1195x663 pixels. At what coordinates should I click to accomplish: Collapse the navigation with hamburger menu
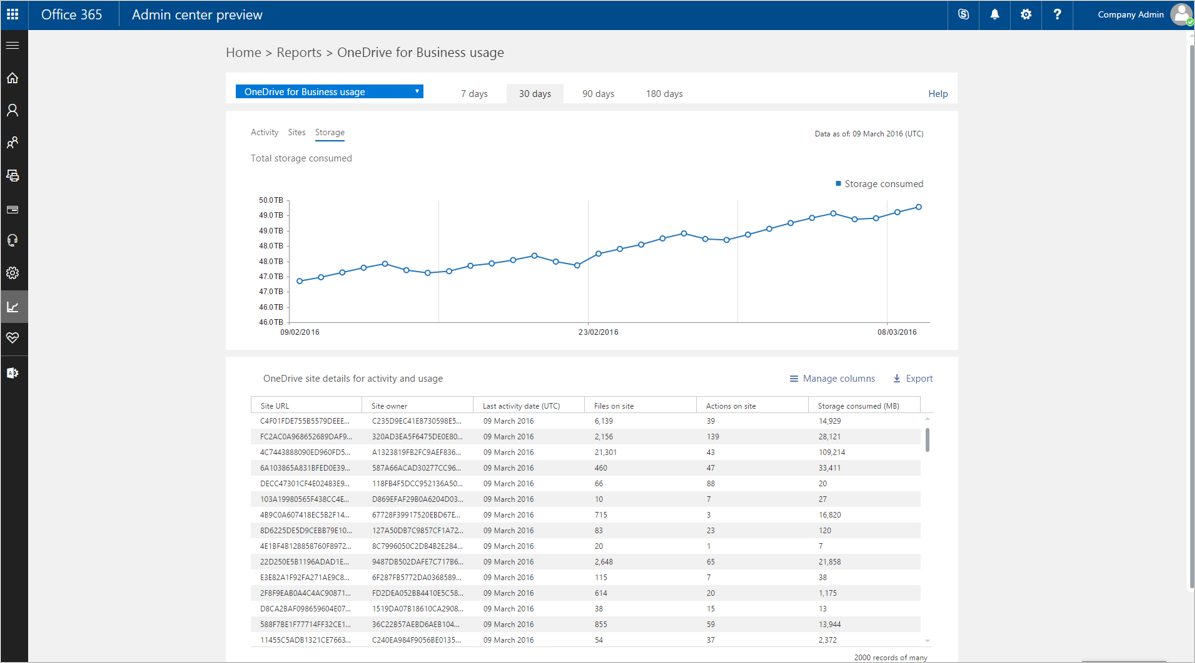[x=13, y=45]
